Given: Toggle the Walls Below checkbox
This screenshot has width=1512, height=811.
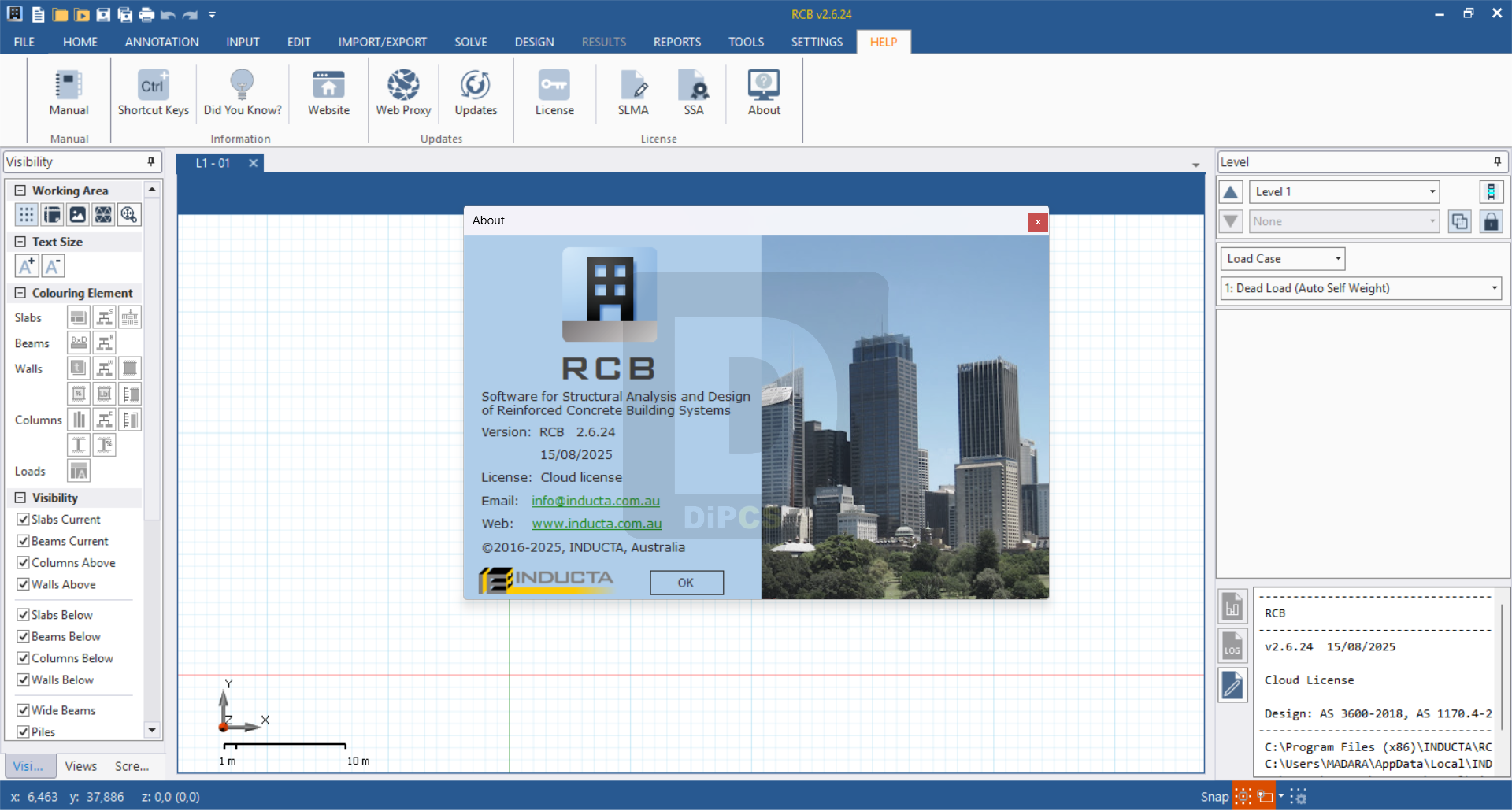Looking at the screenshot, I should pyautogui.click(x=23, y=680).
